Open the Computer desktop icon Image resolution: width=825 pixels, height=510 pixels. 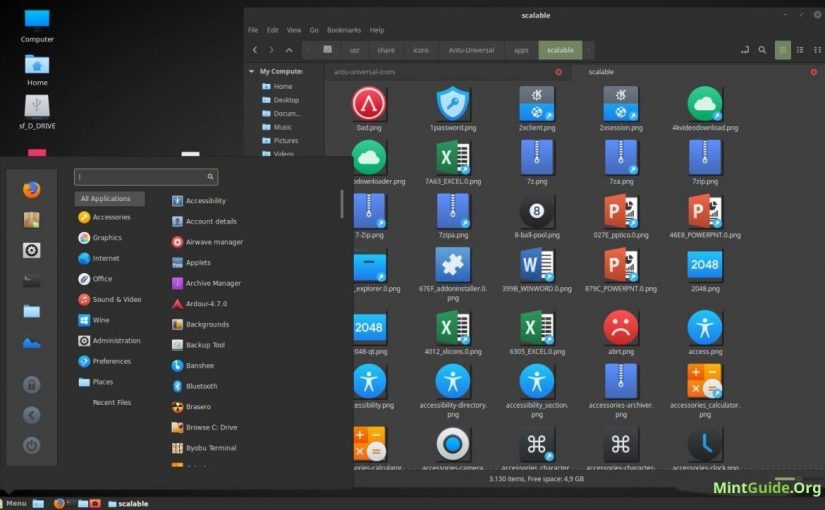click(37, 26)
